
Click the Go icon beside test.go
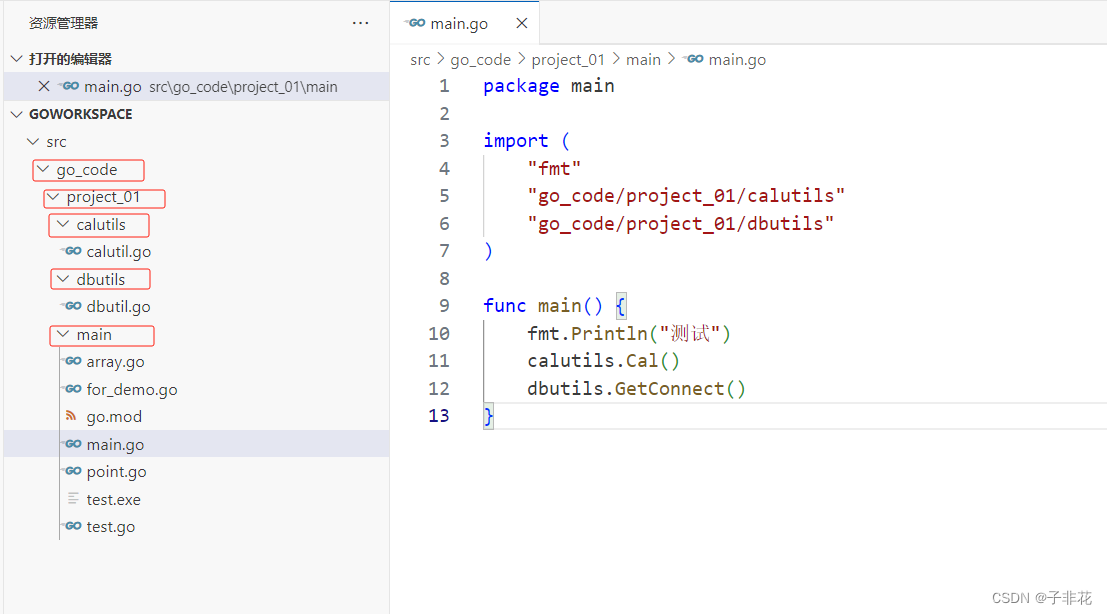(71, 526)
